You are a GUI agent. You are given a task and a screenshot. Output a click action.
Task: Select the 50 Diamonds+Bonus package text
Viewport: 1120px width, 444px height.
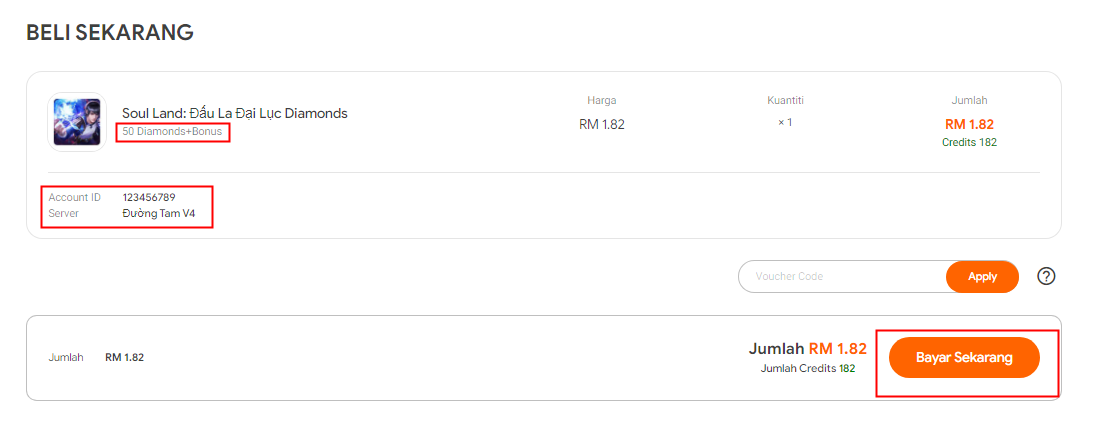coord(172,132)
